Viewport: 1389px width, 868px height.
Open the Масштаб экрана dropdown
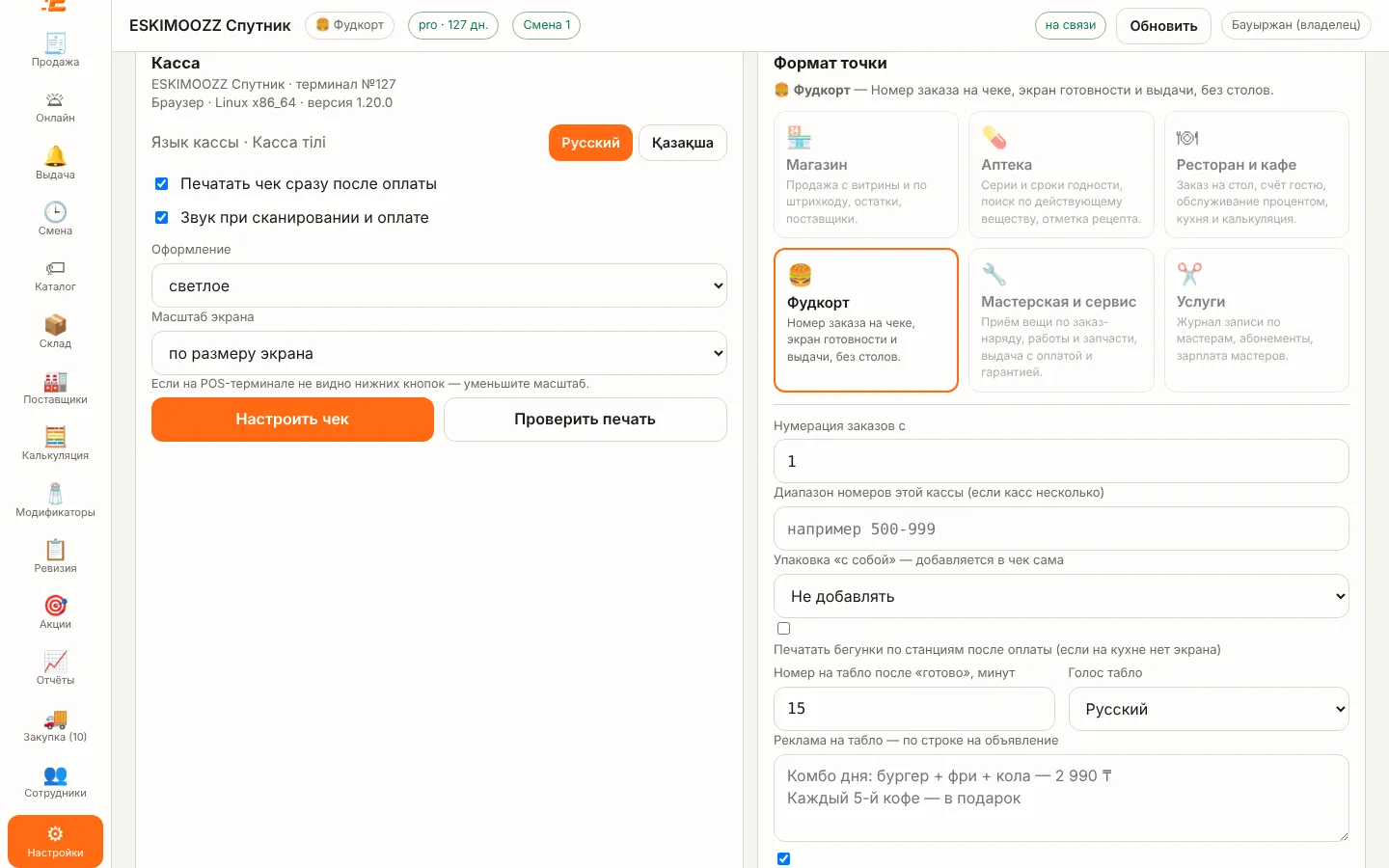[439, 353]
